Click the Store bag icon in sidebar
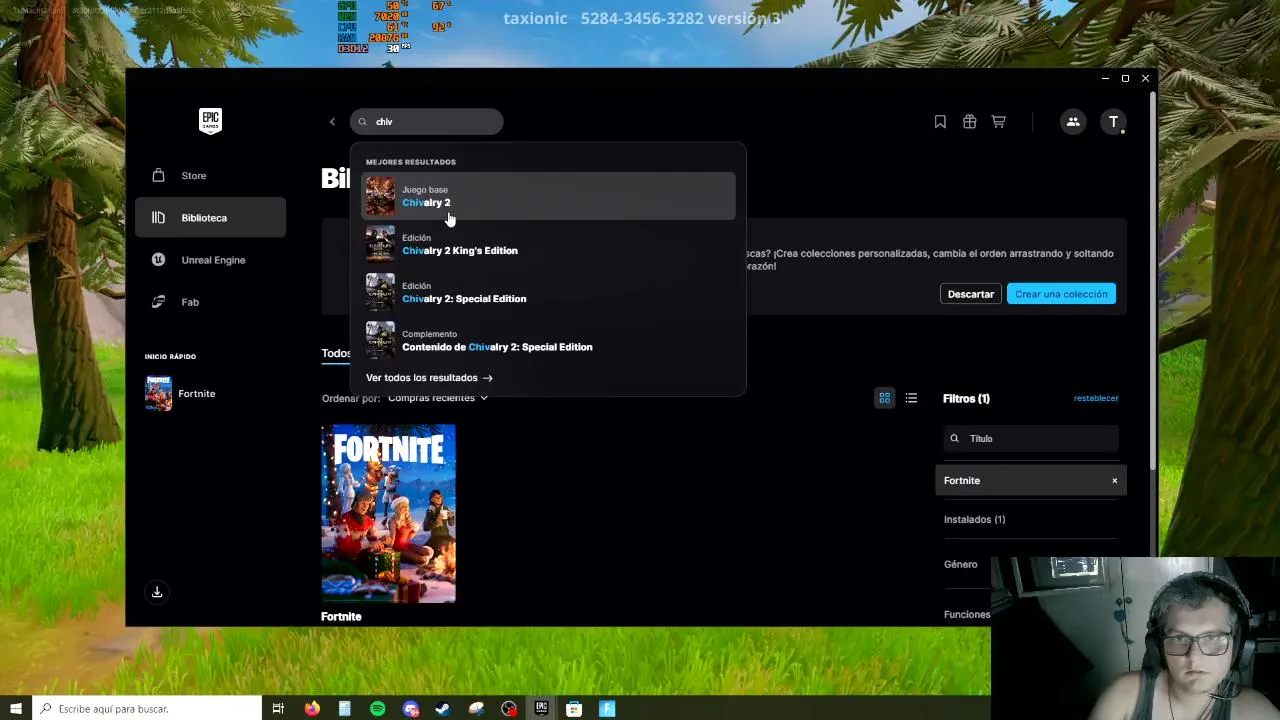 (x=158, y=175)
